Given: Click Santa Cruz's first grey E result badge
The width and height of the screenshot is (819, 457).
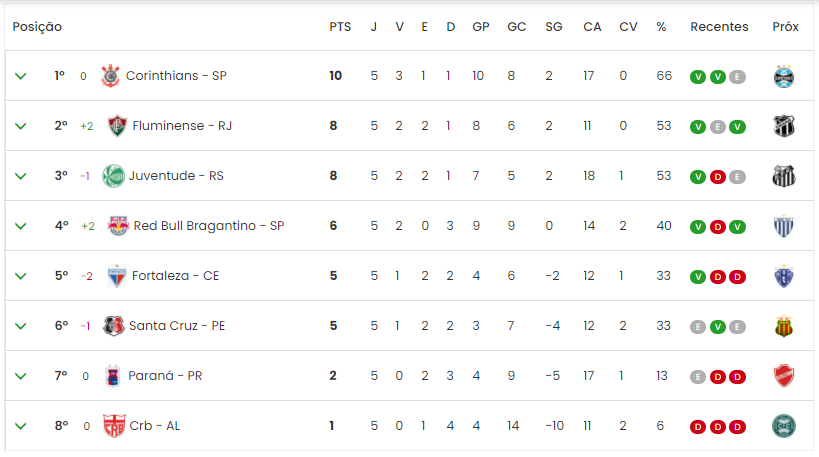Looking at the screenshot, I should point(698,327).
